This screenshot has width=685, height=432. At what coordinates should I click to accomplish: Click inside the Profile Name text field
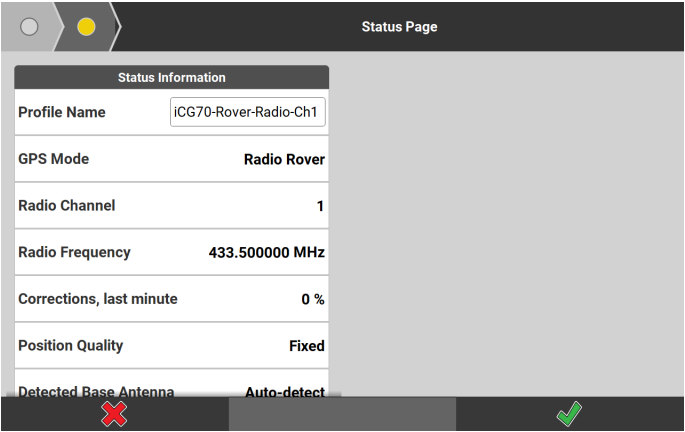click(248, 112)
